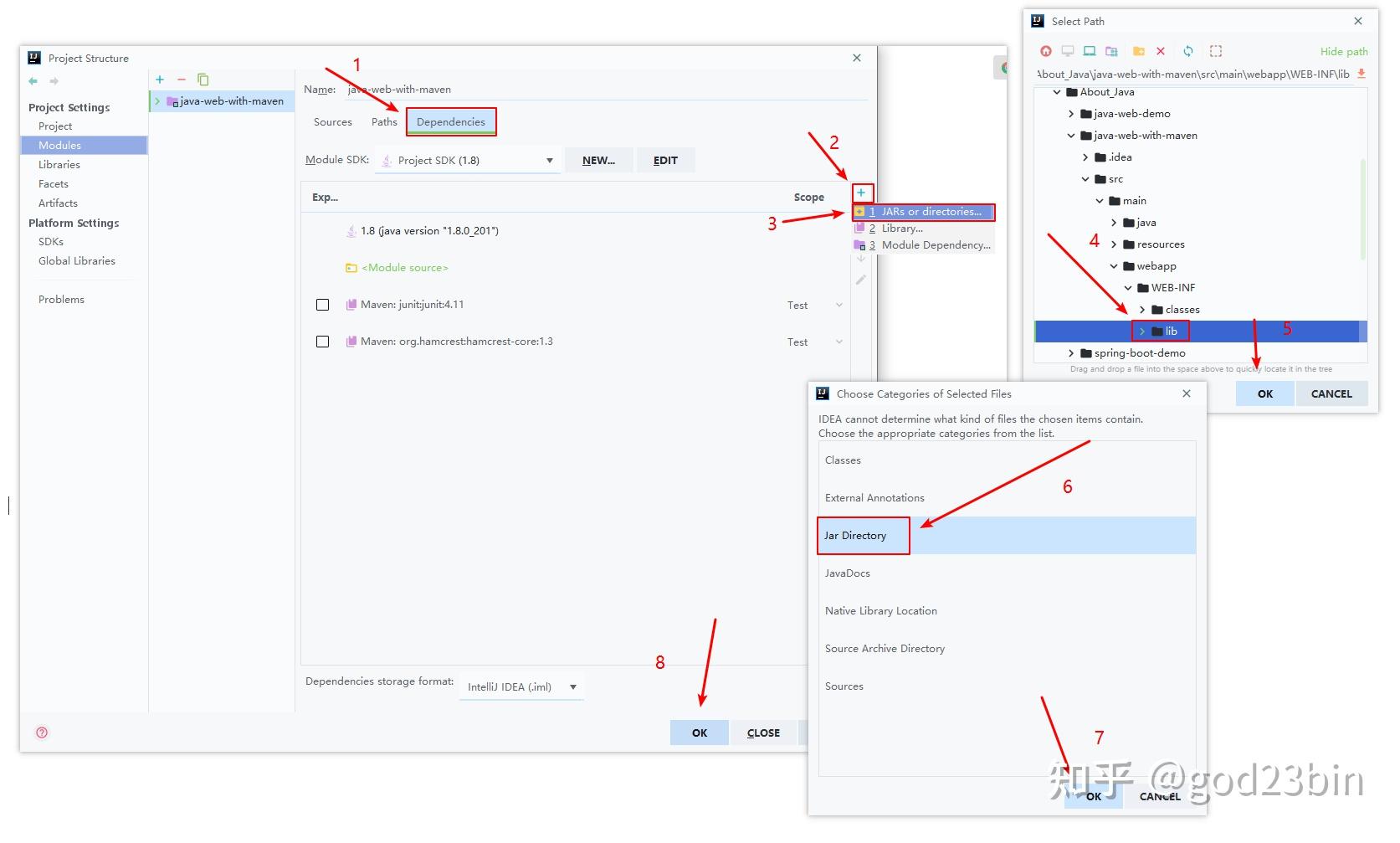Open the help question mark icon

(42, 732)
